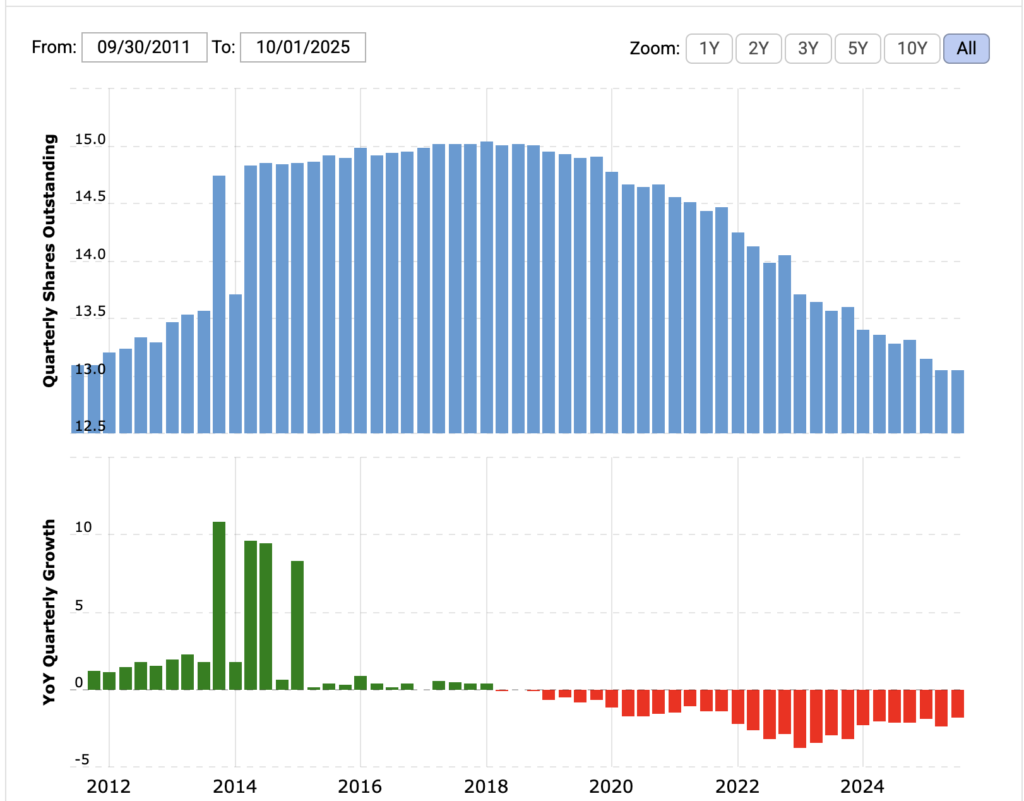Focus the From date field
Image resolution: width=1024 pixels, height=801 pixels.
(144, 47)
